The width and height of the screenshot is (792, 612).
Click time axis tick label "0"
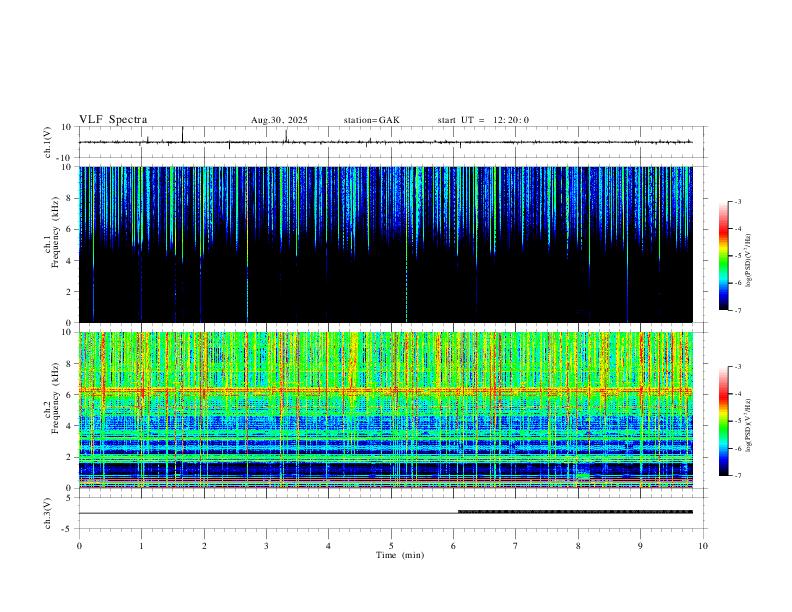tap(79, 546)
